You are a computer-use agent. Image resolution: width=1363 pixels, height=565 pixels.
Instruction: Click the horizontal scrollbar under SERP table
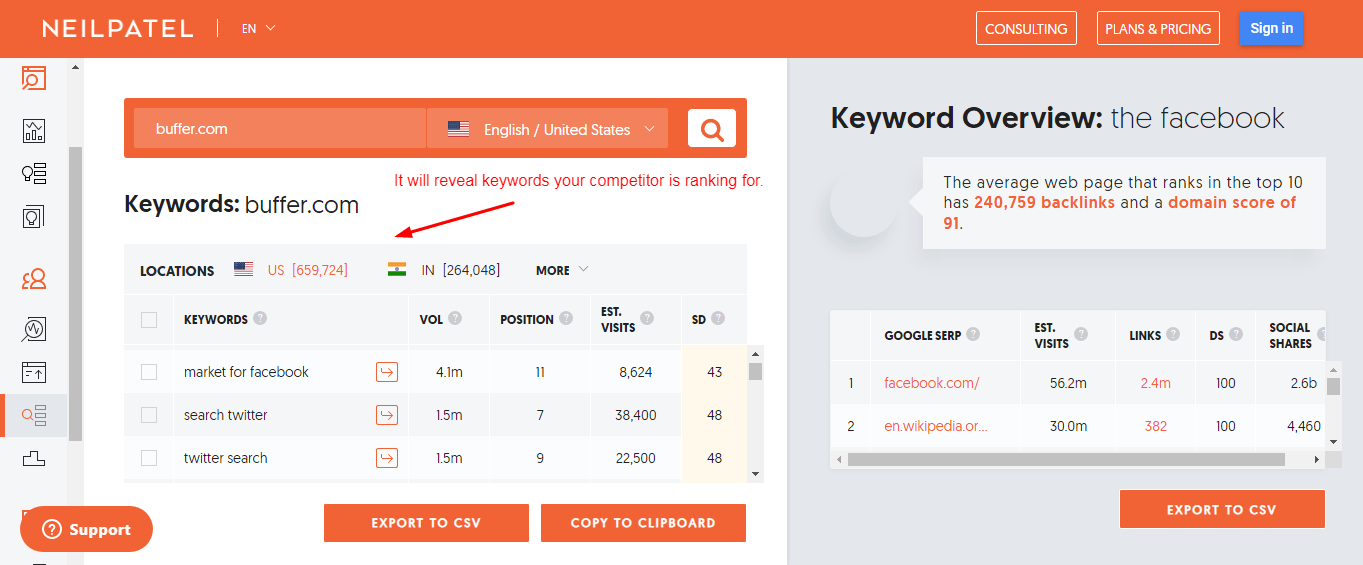[1065, 460]
